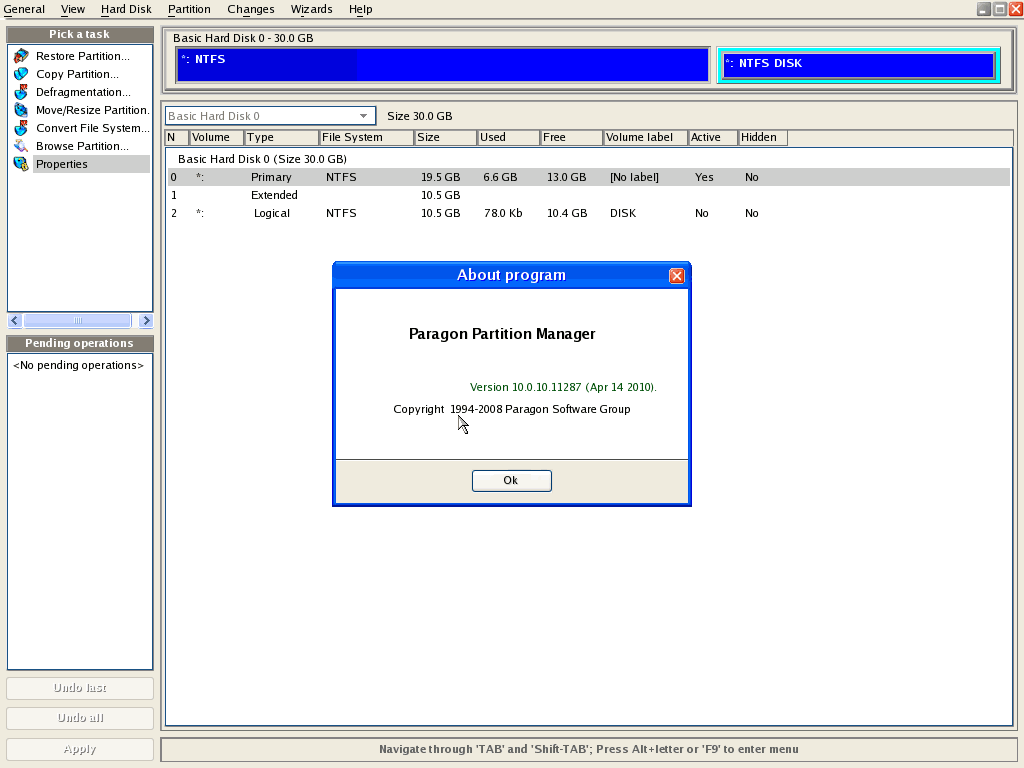Open the Changes menu
Viewport: 1024px width, 768px height.
[x=251, y=9]
